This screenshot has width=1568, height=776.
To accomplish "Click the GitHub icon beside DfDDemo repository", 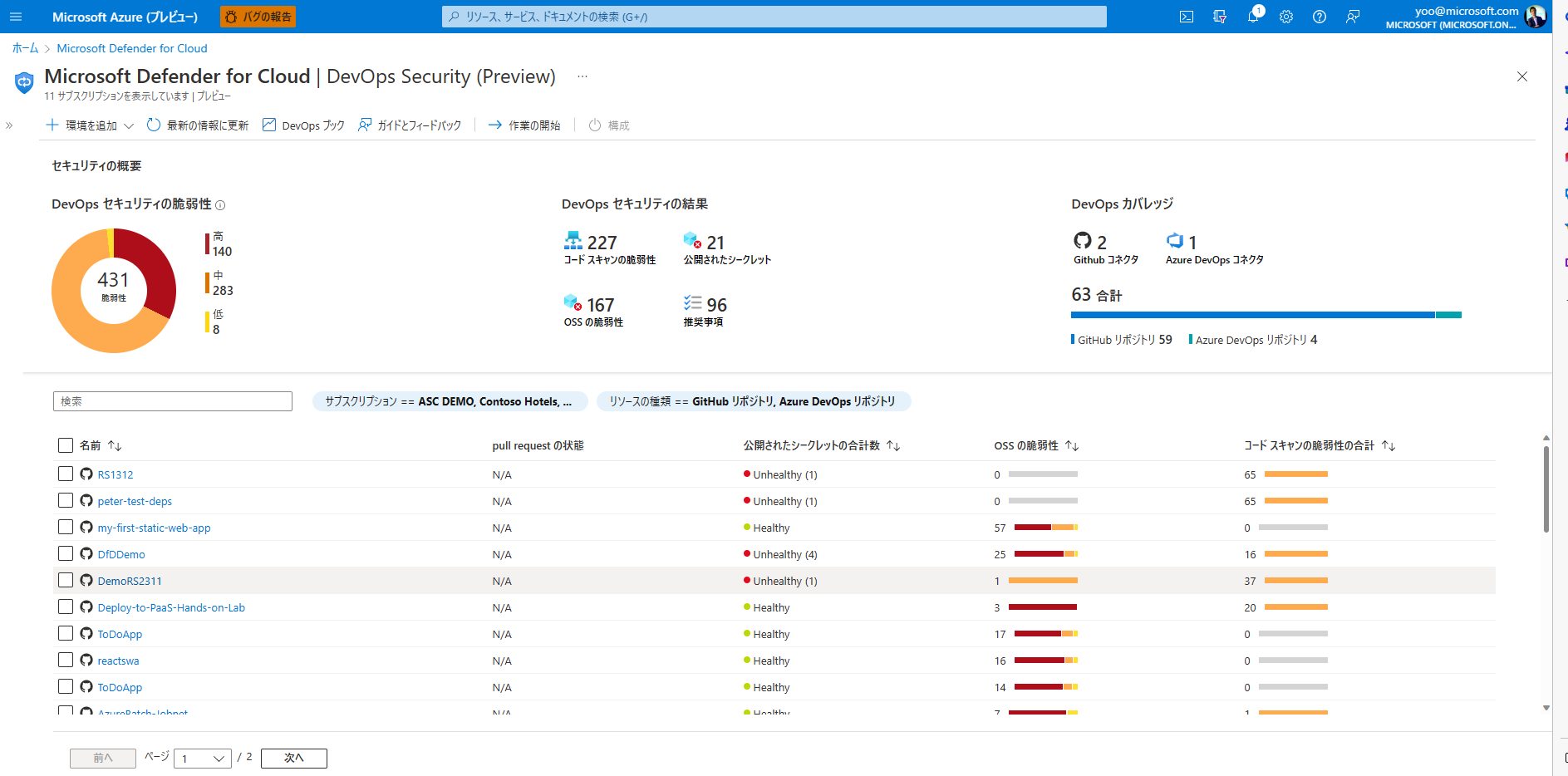I will (86, 553).
